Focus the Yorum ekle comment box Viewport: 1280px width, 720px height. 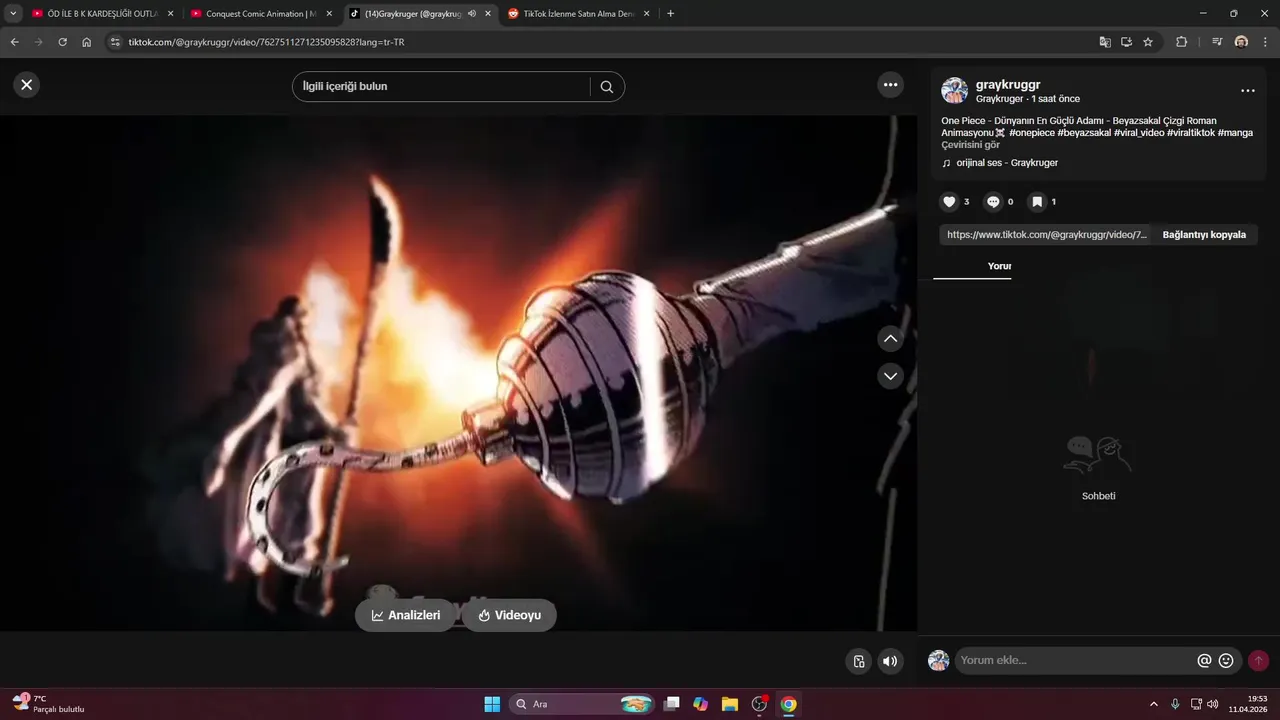click(x=1075, y=661)
